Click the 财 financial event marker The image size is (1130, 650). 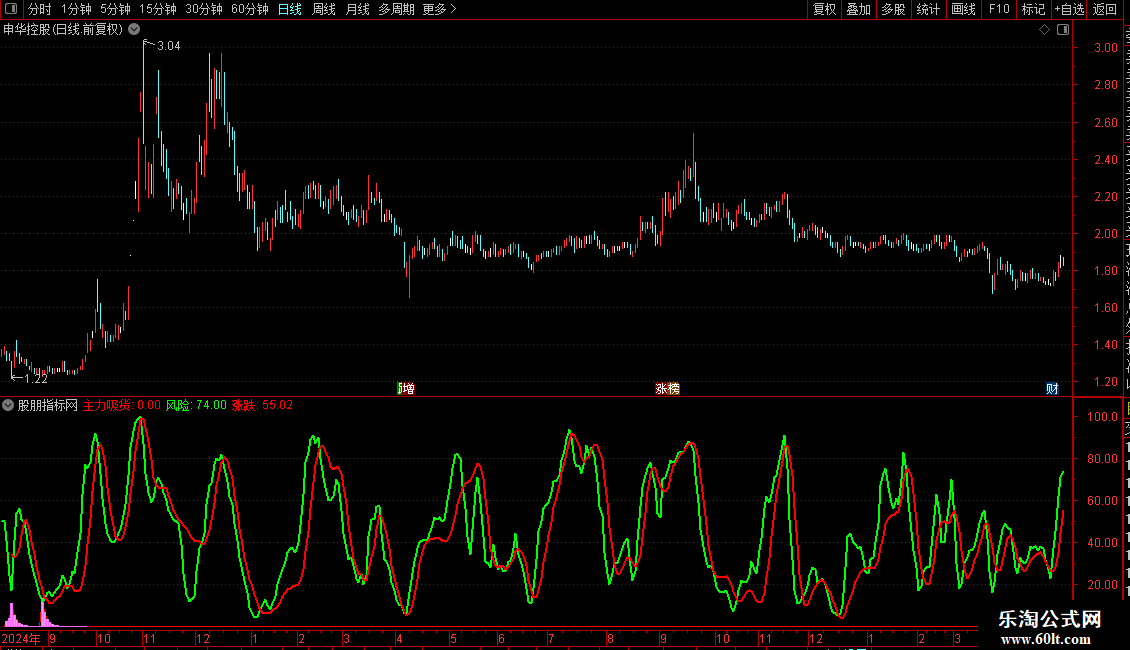(1052, 388)
